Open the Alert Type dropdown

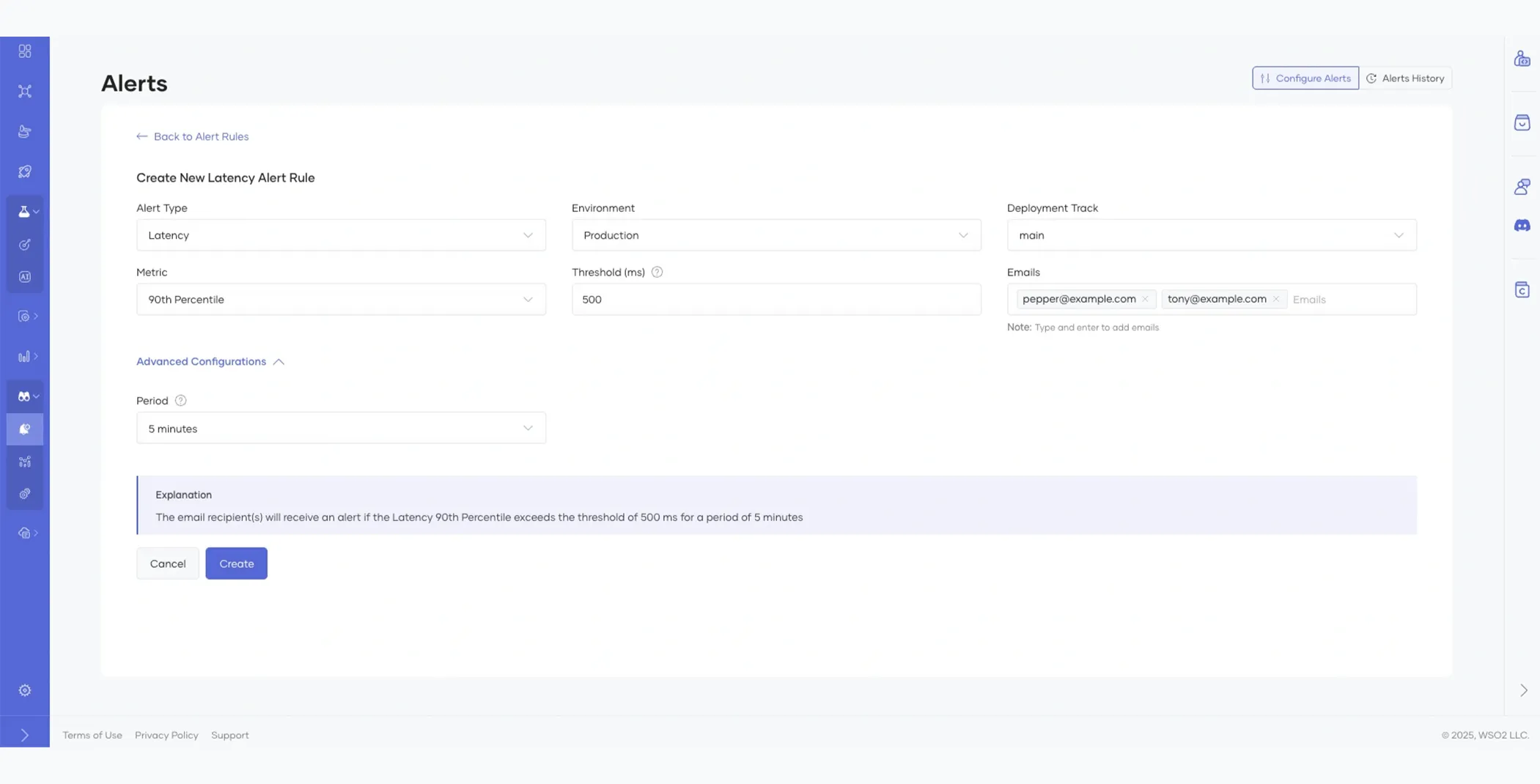pos(341,235)
